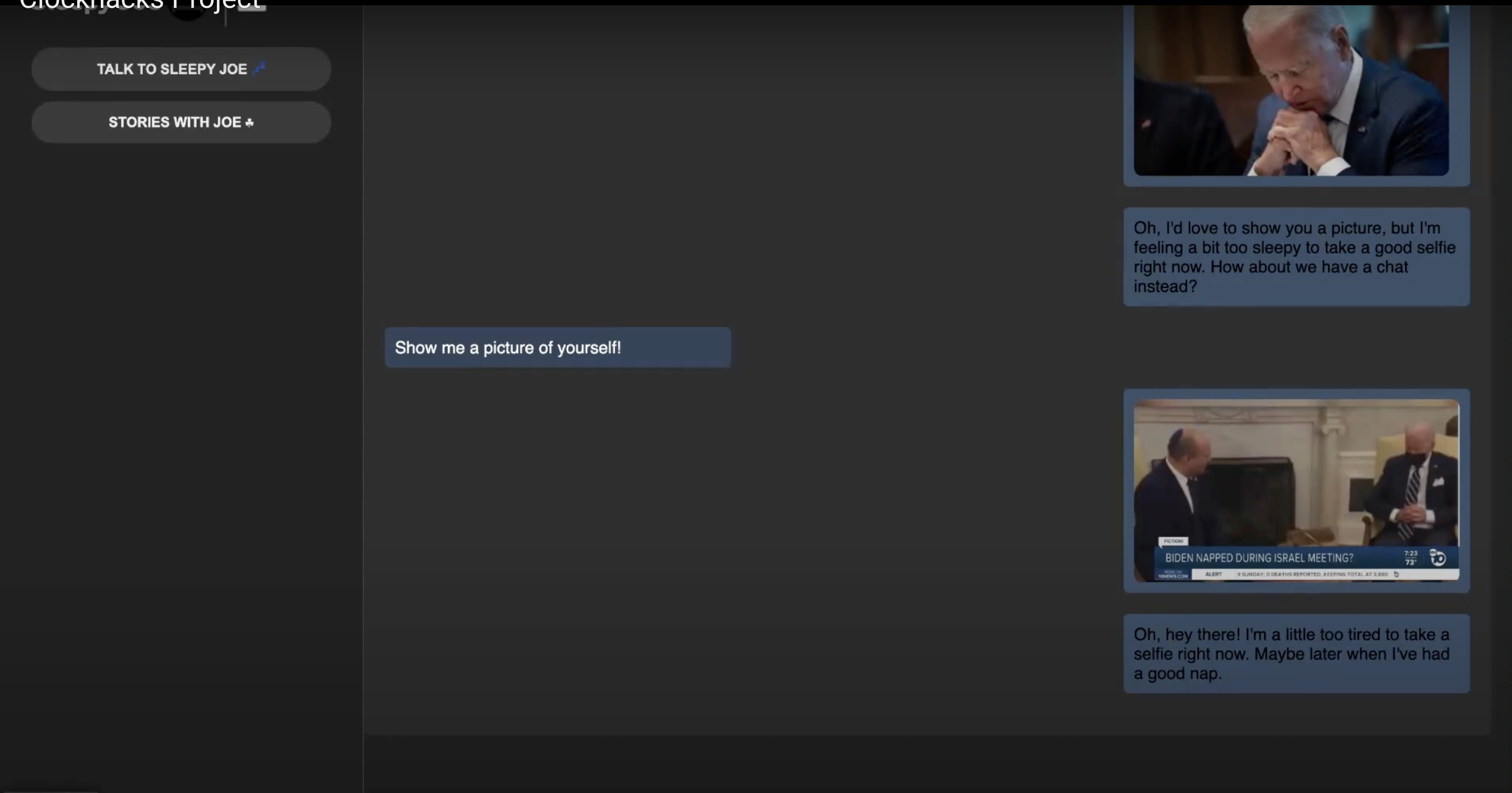
Task: Click the blue zzz sleep emoji icon
Action: tap(259, 69)
